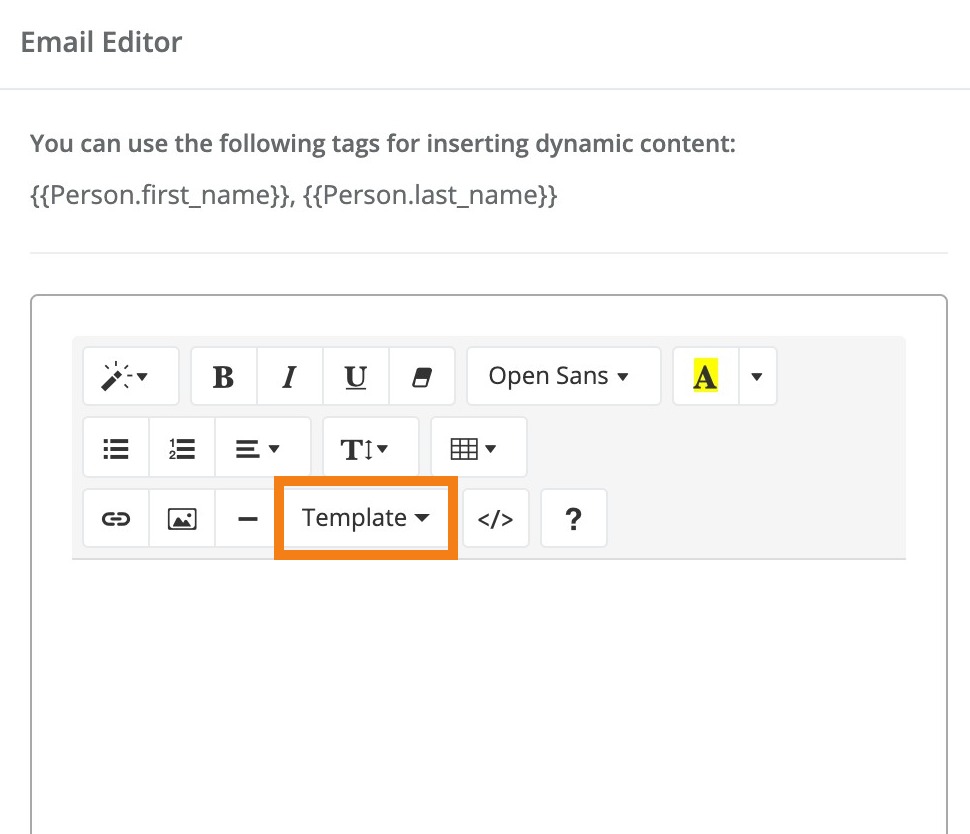The width and height of the screenshot is (970, 834).
Task: Open the editor help dialog
Action: click(x=573, y=518)
